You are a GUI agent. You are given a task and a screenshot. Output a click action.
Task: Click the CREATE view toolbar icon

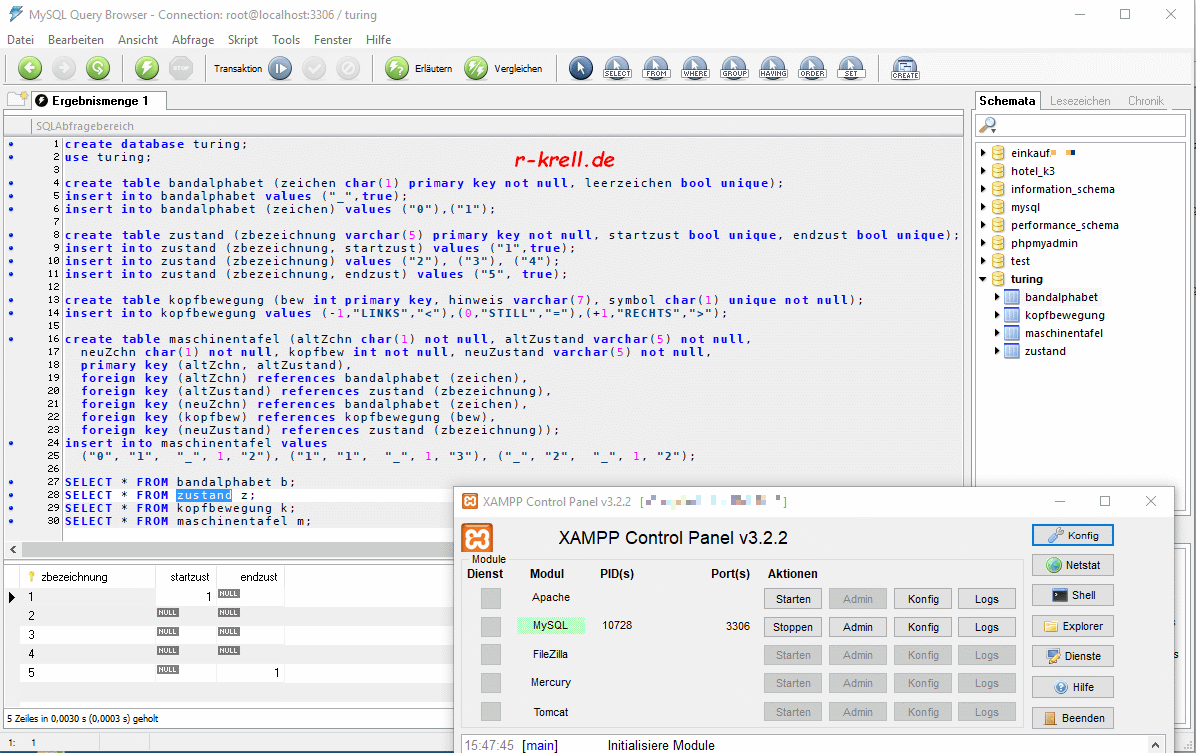click(x=905, y=68)
